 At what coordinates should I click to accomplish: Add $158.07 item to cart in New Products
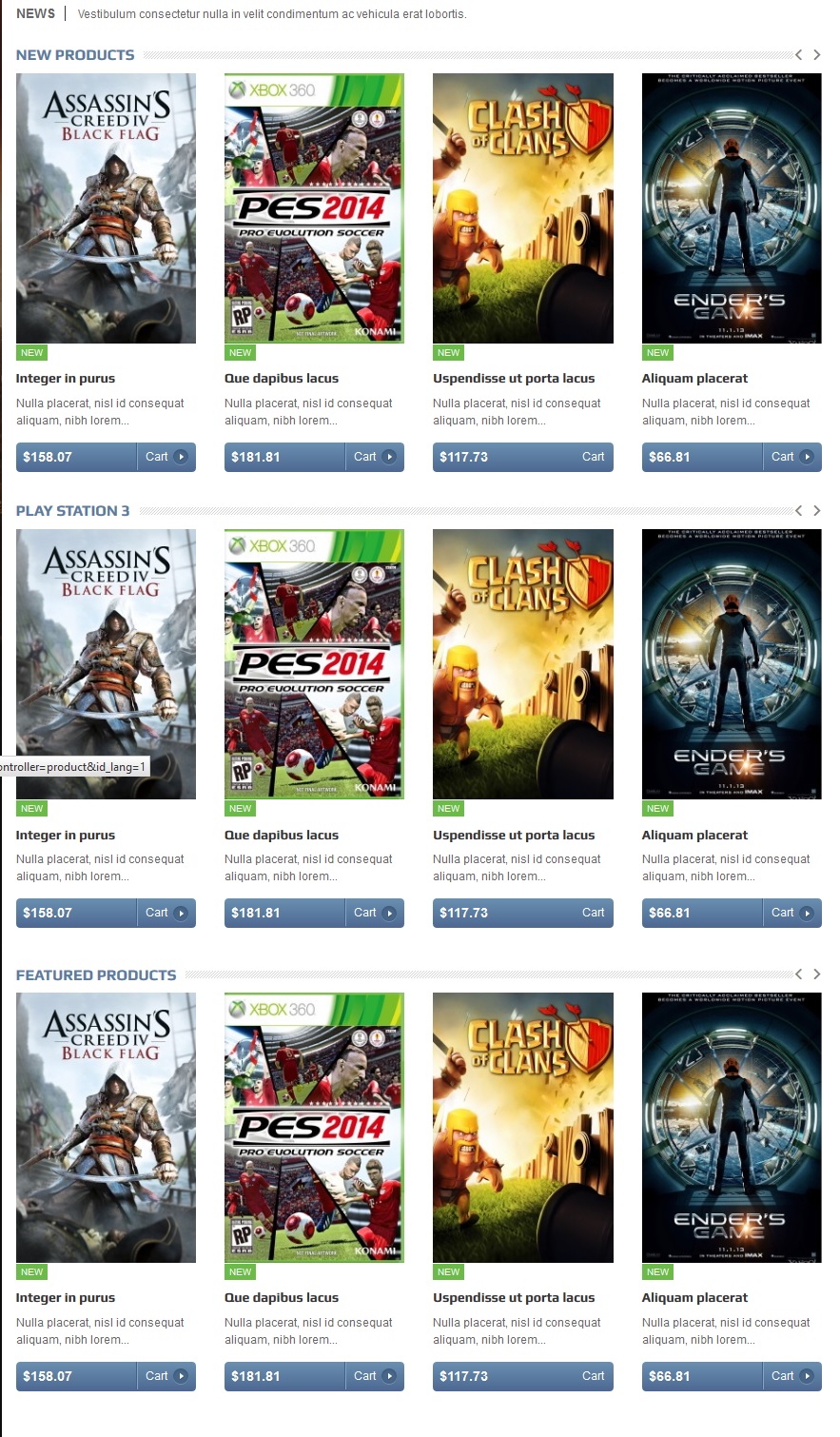pos(166,457)
